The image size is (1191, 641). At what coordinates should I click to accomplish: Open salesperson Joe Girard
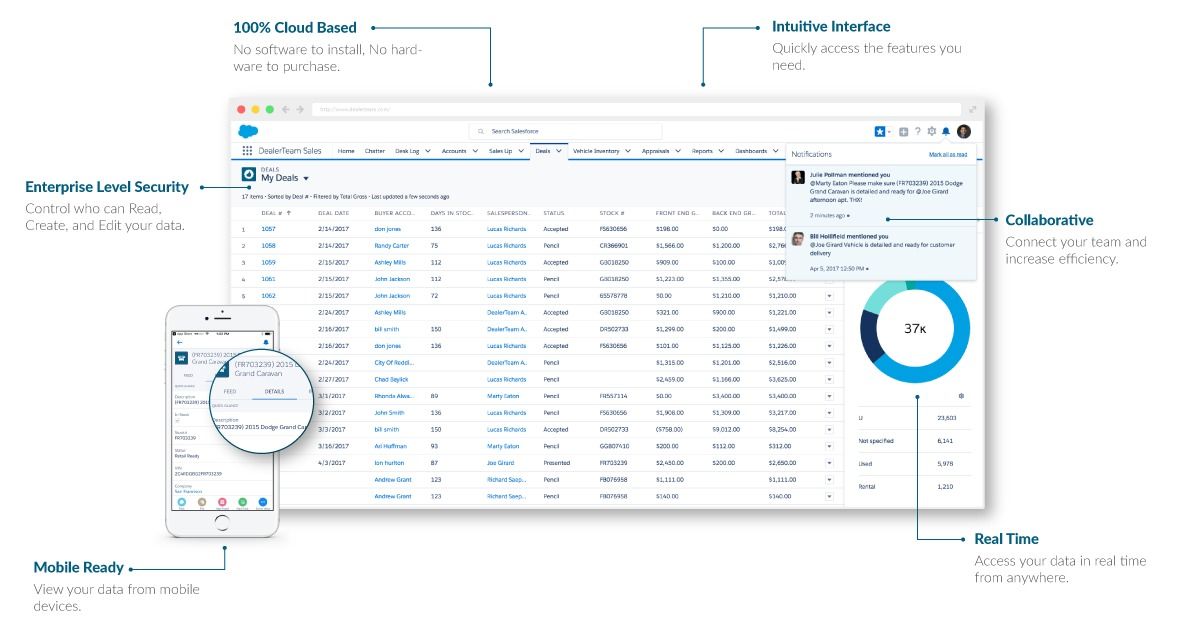(x=501, y=463)
